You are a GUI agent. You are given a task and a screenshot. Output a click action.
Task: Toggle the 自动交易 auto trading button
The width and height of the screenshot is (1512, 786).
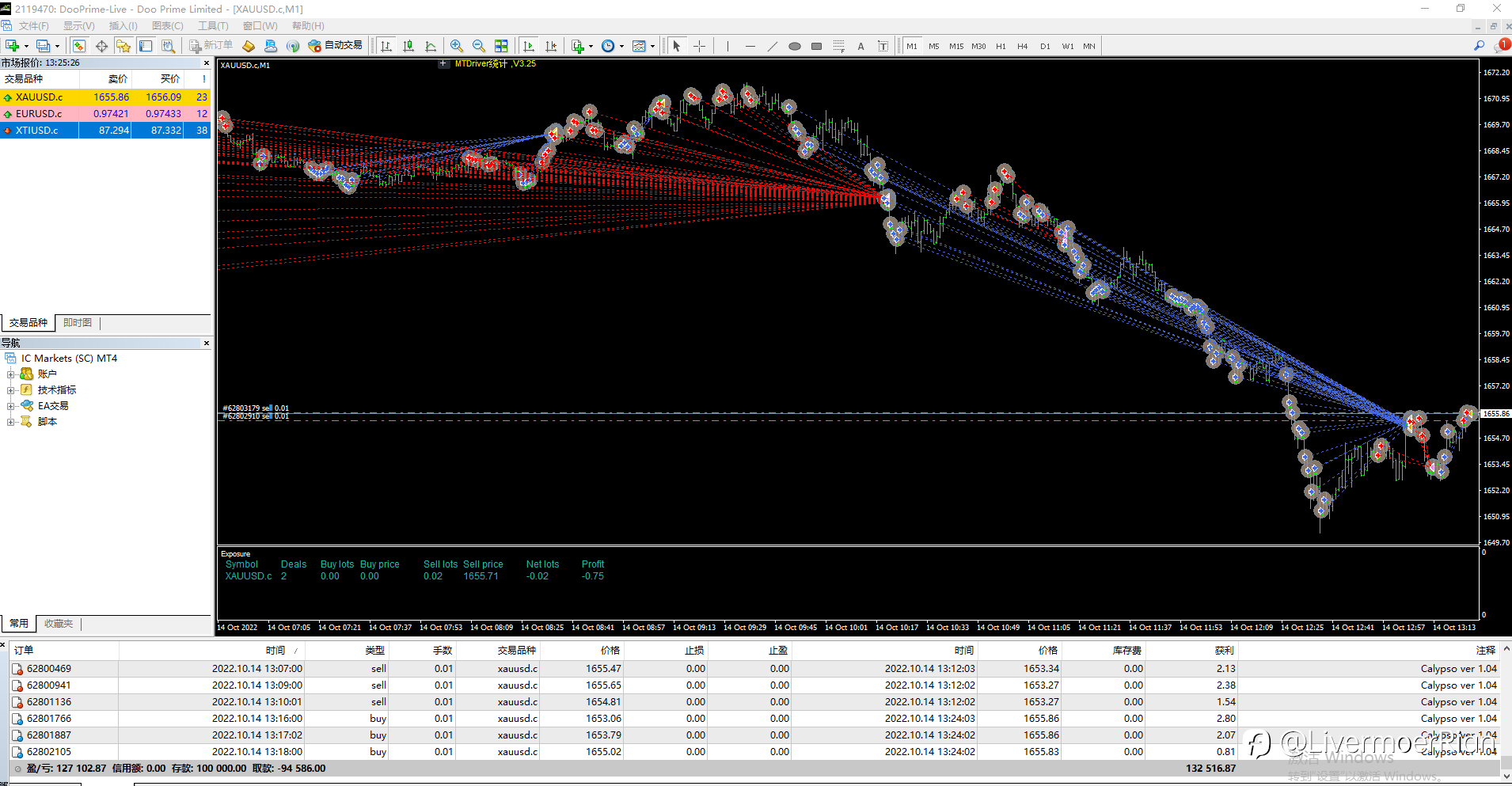(x=335, y=46)
